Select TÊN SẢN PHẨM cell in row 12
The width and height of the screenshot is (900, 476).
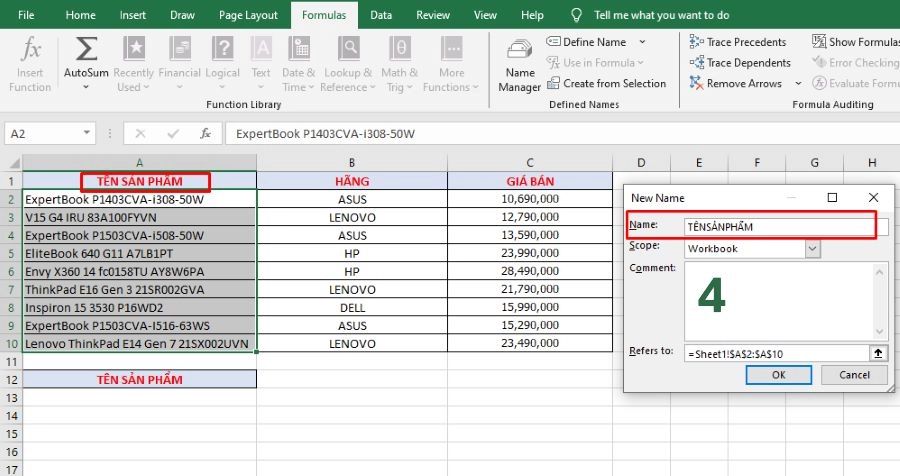tap(139, 380)
